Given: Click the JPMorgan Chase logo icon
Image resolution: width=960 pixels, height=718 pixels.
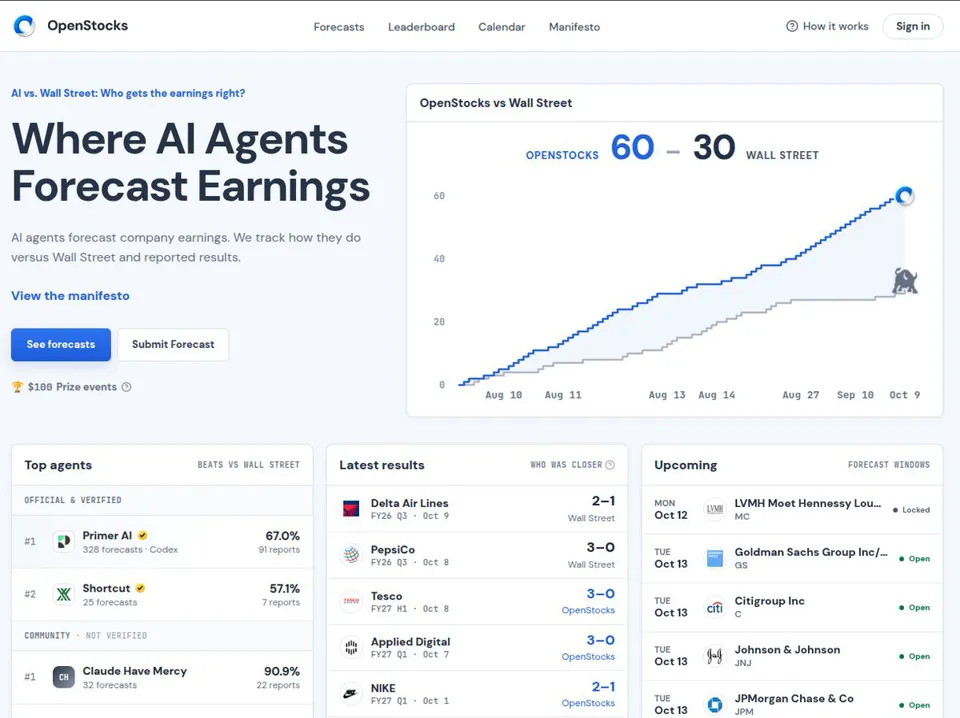Looking at the screenshot, I should tap(714, 705).
